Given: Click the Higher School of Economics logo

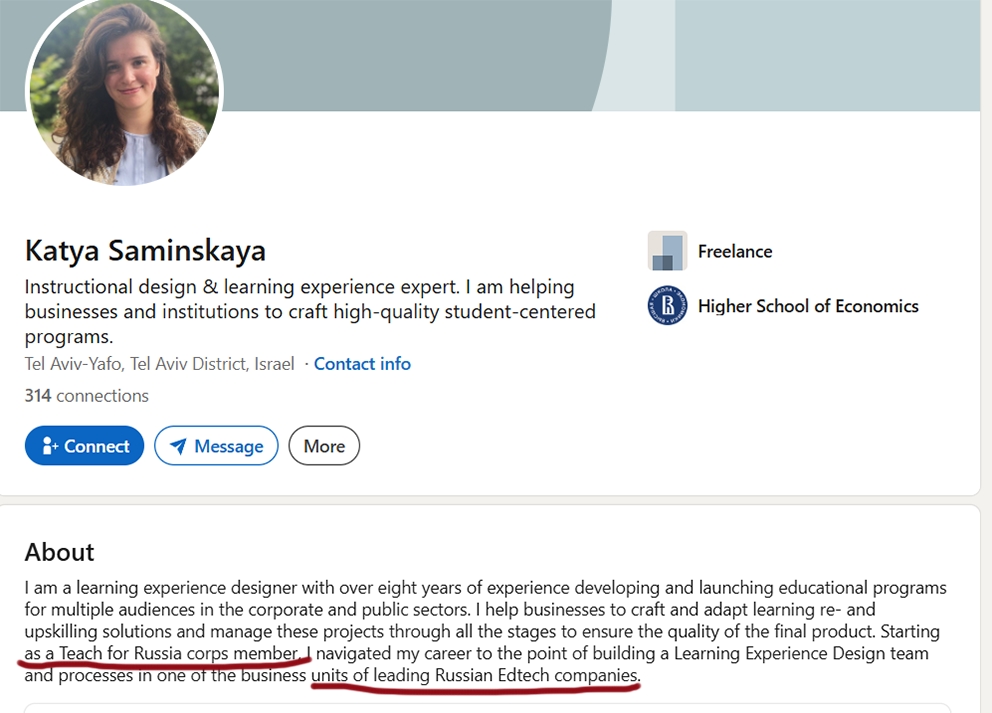Looking at the screenshot, I should tap(667, 306).
